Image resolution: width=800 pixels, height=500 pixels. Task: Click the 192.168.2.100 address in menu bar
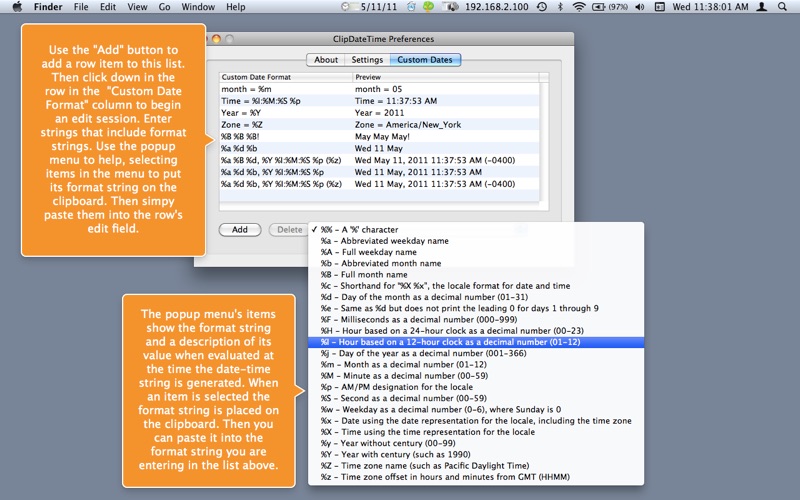pyautogui.click(x=496, y=7)
